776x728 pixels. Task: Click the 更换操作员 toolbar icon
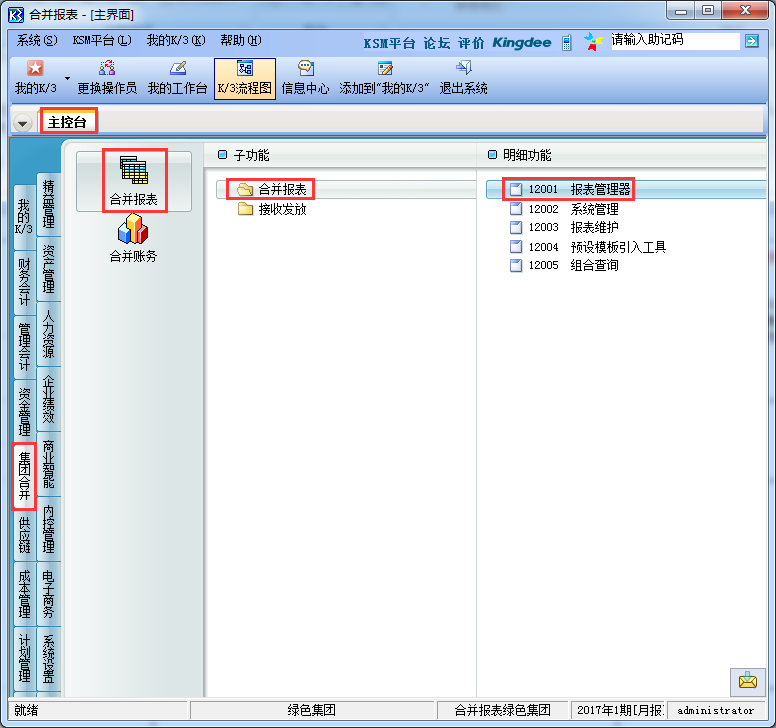point(107,78)
